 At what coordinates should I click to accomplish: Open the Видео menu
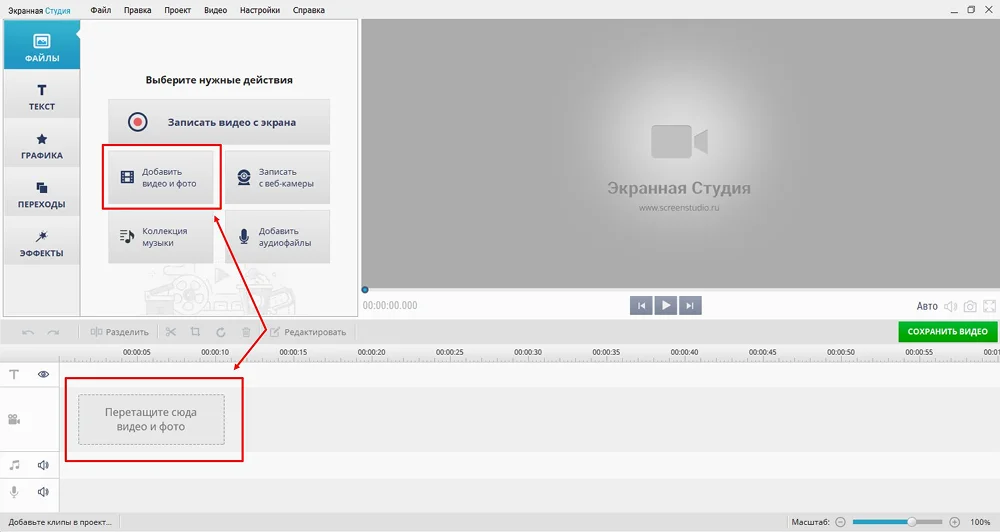click(216, 10)
